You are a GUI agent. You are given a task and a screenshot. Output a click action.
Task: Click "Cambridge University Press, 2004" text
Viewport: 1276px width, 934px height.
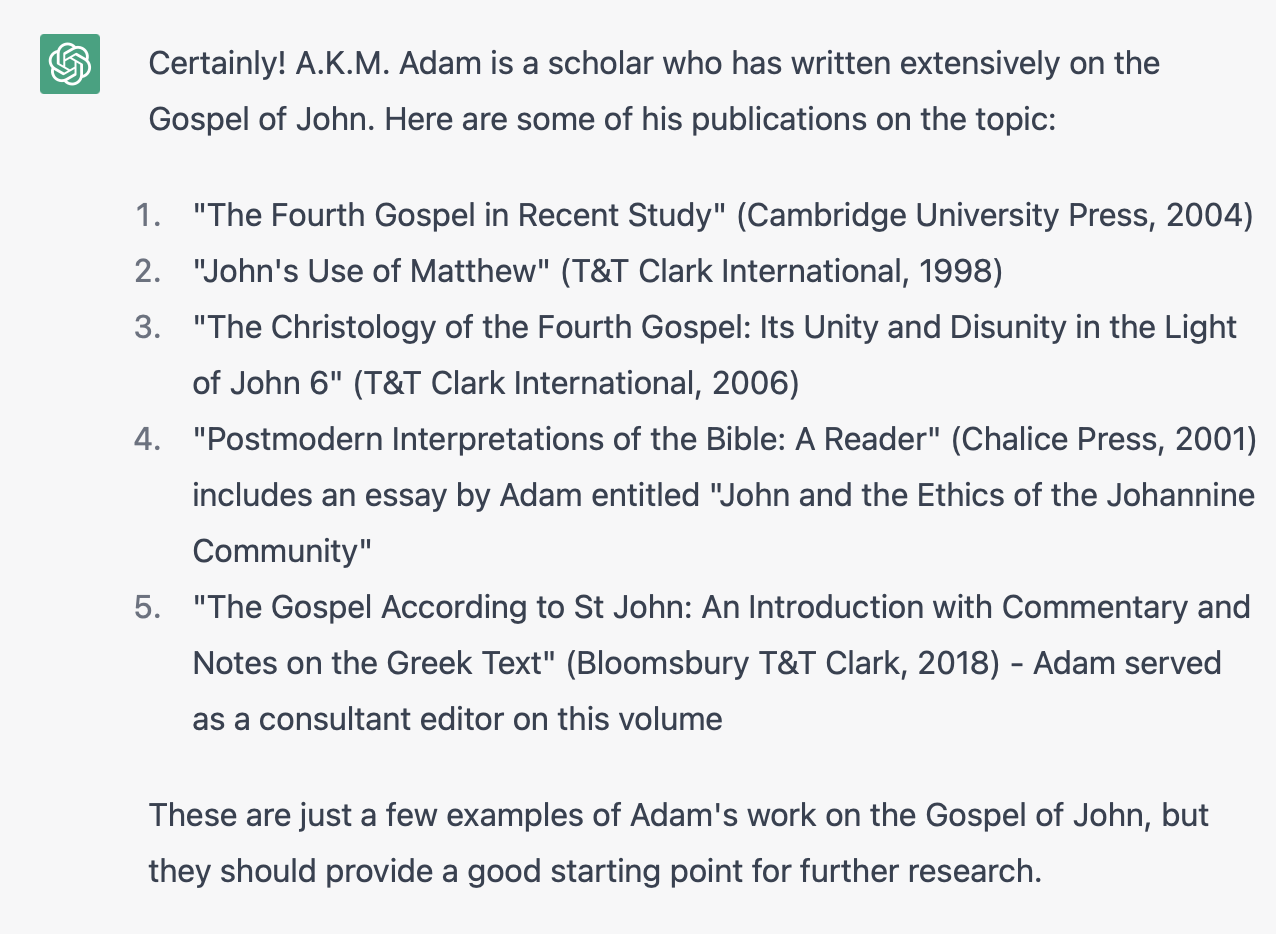995,215
